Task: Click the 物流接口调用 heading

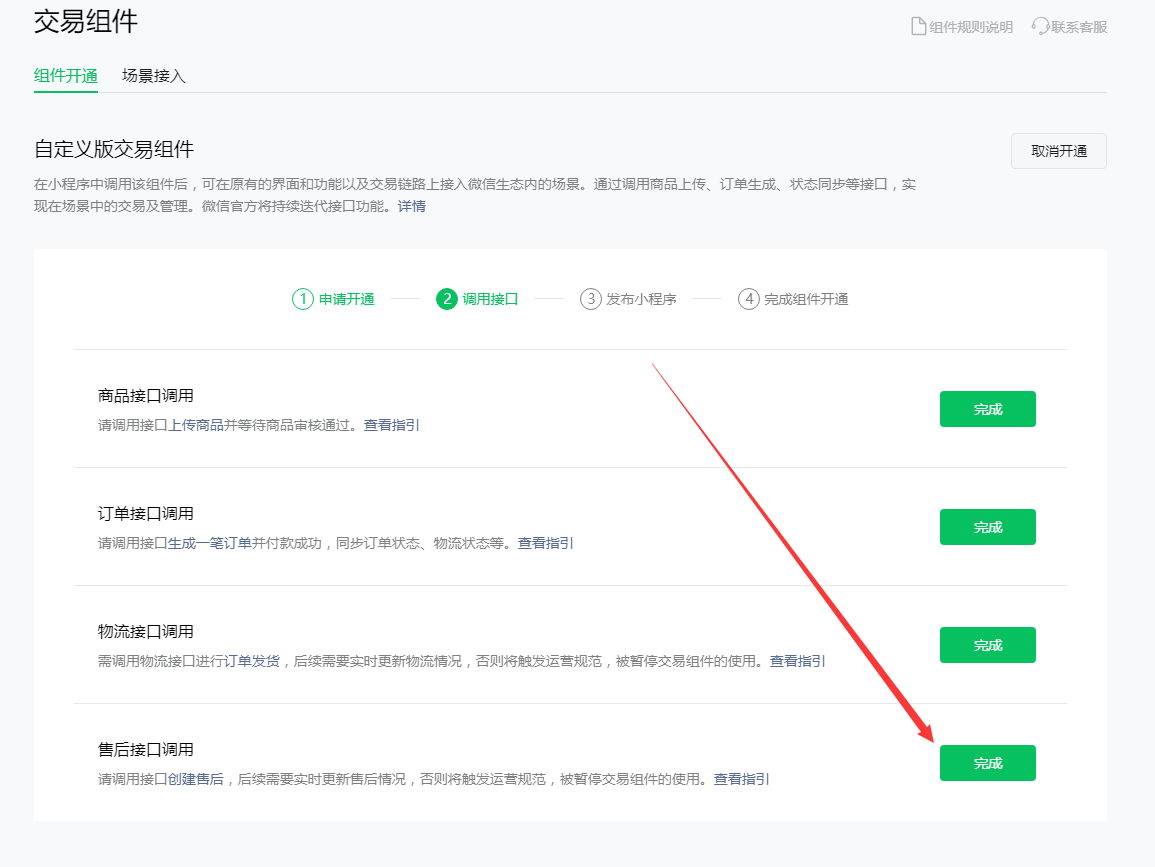Action: pyautogui.click(x=146, y=631)
